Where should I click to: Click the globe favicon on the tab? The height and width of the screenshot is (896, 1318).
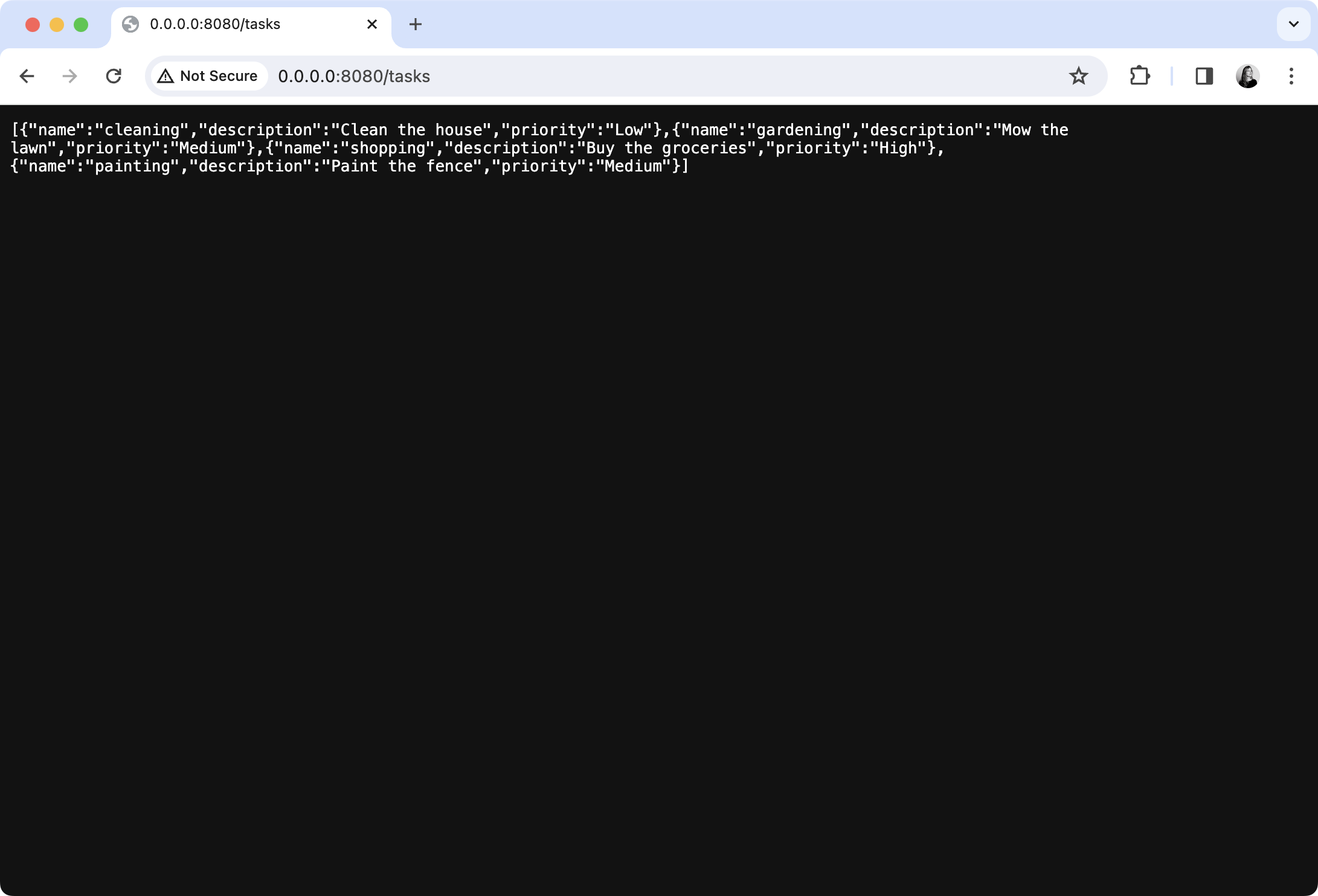pos(132,24)
